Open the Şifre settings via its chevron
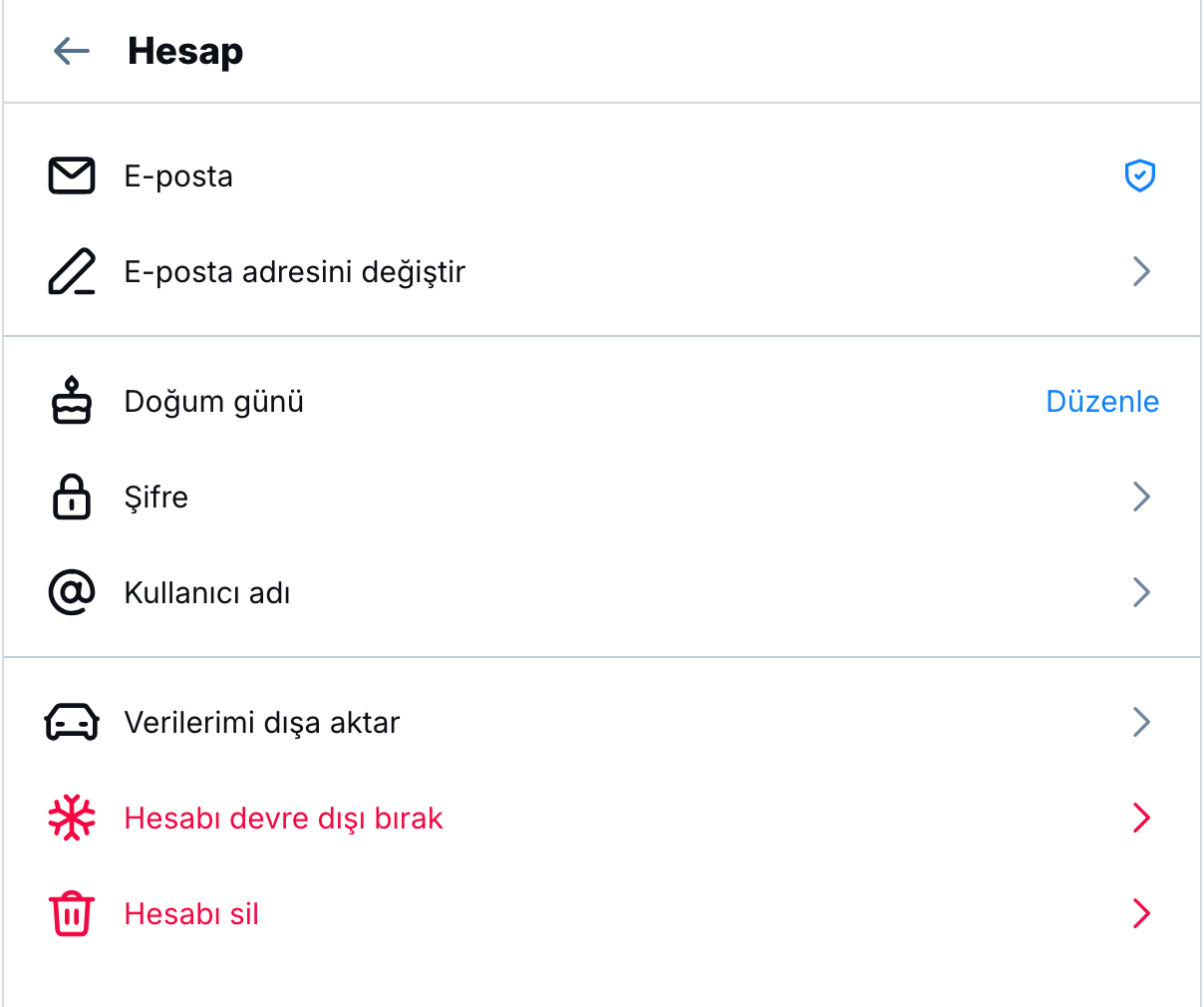 pyautogui.click(x=1141, y=497)
